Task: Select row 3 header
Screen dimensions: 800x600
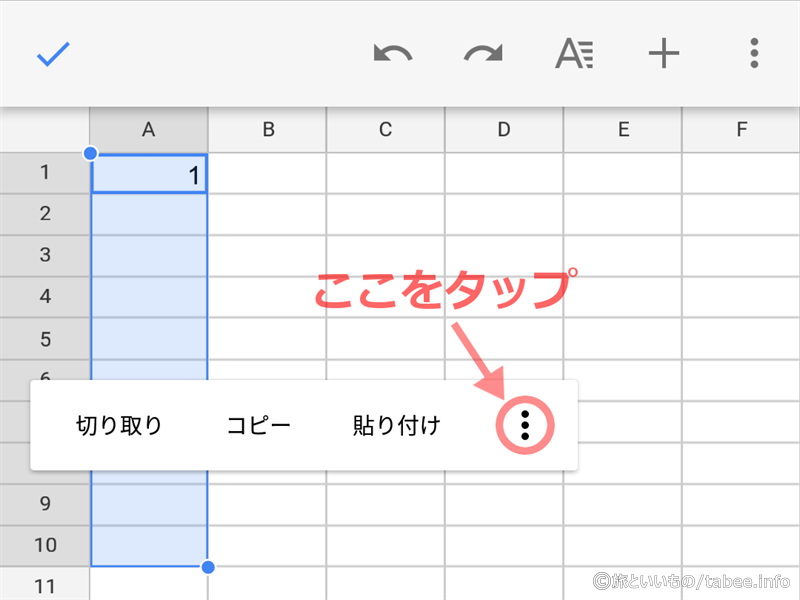Action: pyautogui.click(x=45, y=256)
